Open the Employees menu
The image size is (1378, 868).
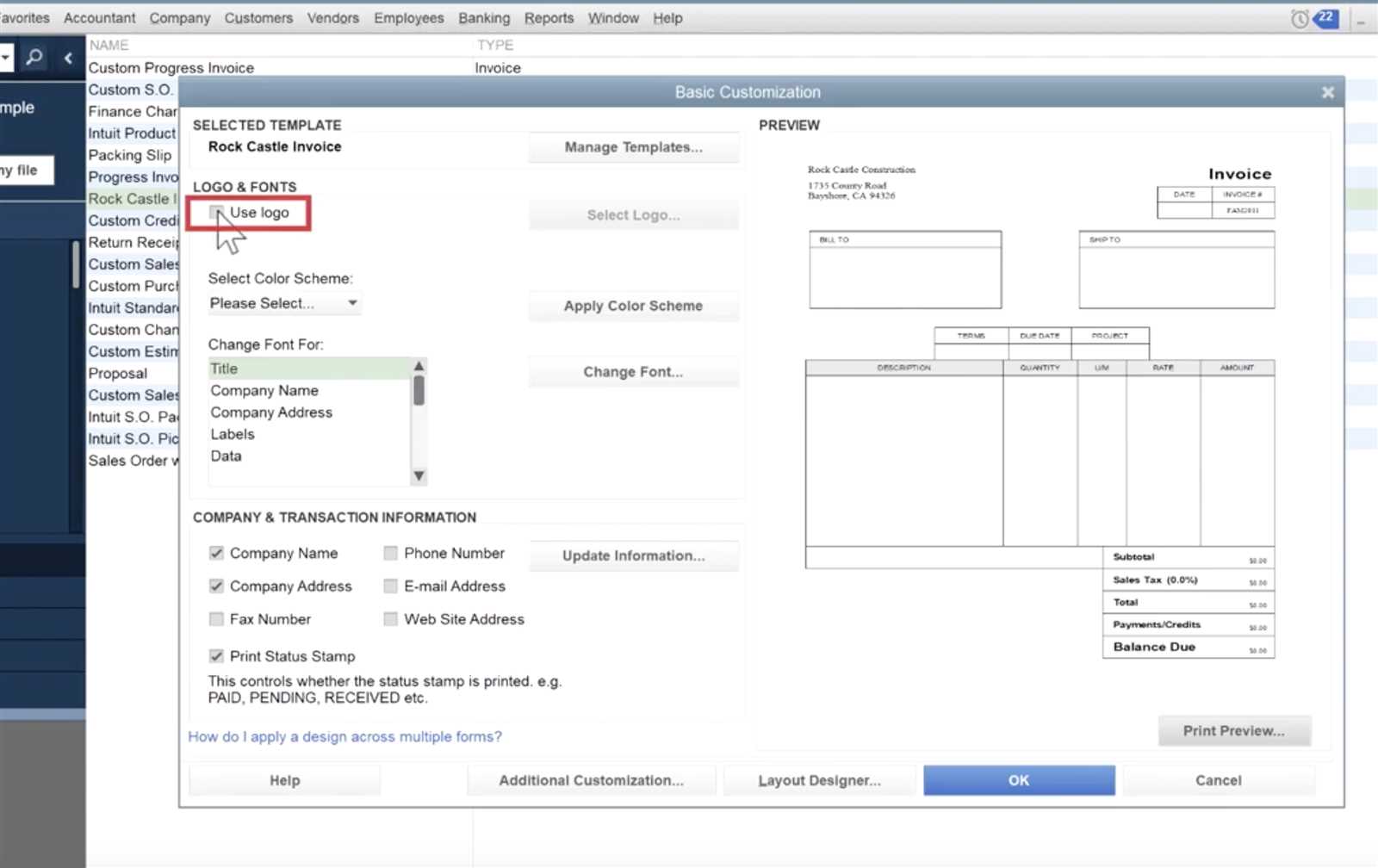[x=408, y=18]
